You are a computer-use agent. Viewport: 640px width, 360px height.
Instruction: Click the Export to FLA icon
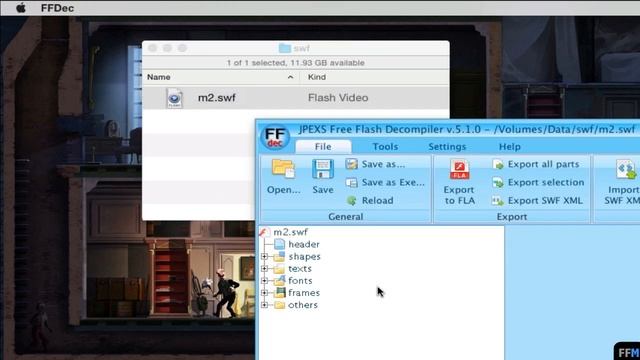[x=459, y=169]
